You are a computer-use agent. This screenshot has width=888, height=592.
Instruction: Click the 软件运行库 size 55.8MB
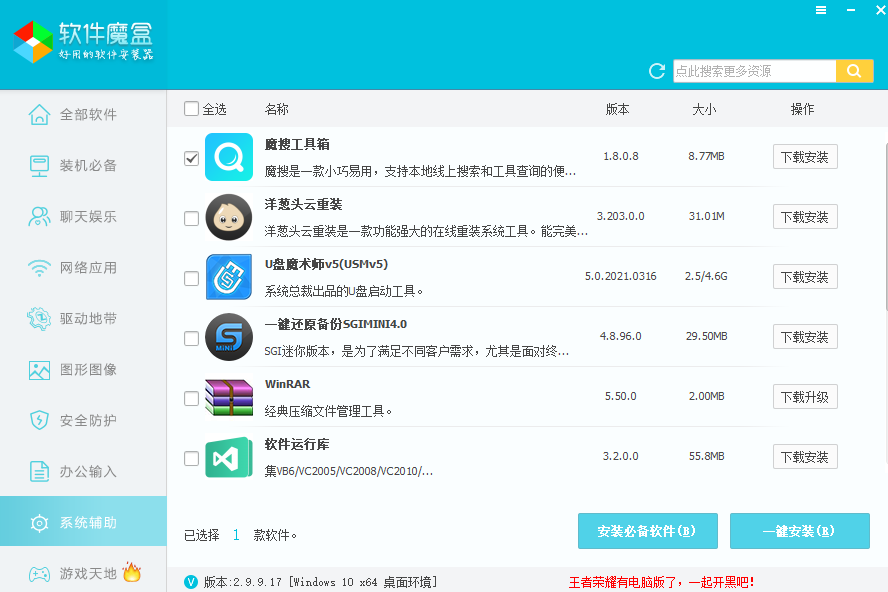(707, 456)
